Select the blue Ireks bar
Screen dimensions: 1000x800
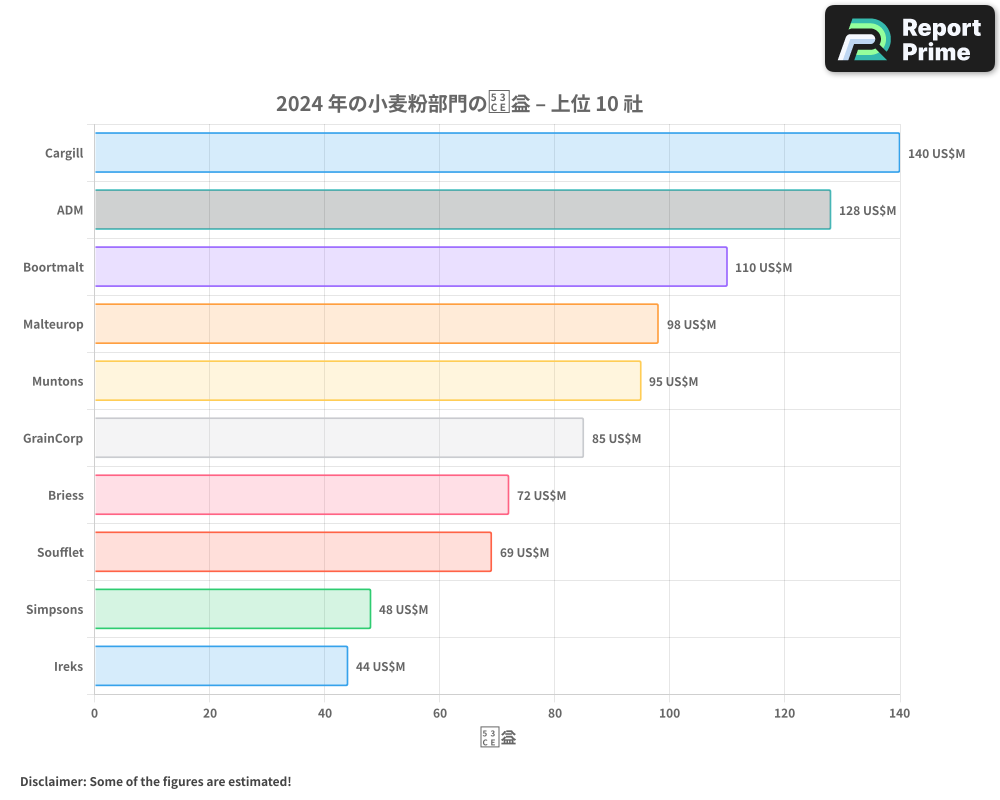tap(221, 666)
